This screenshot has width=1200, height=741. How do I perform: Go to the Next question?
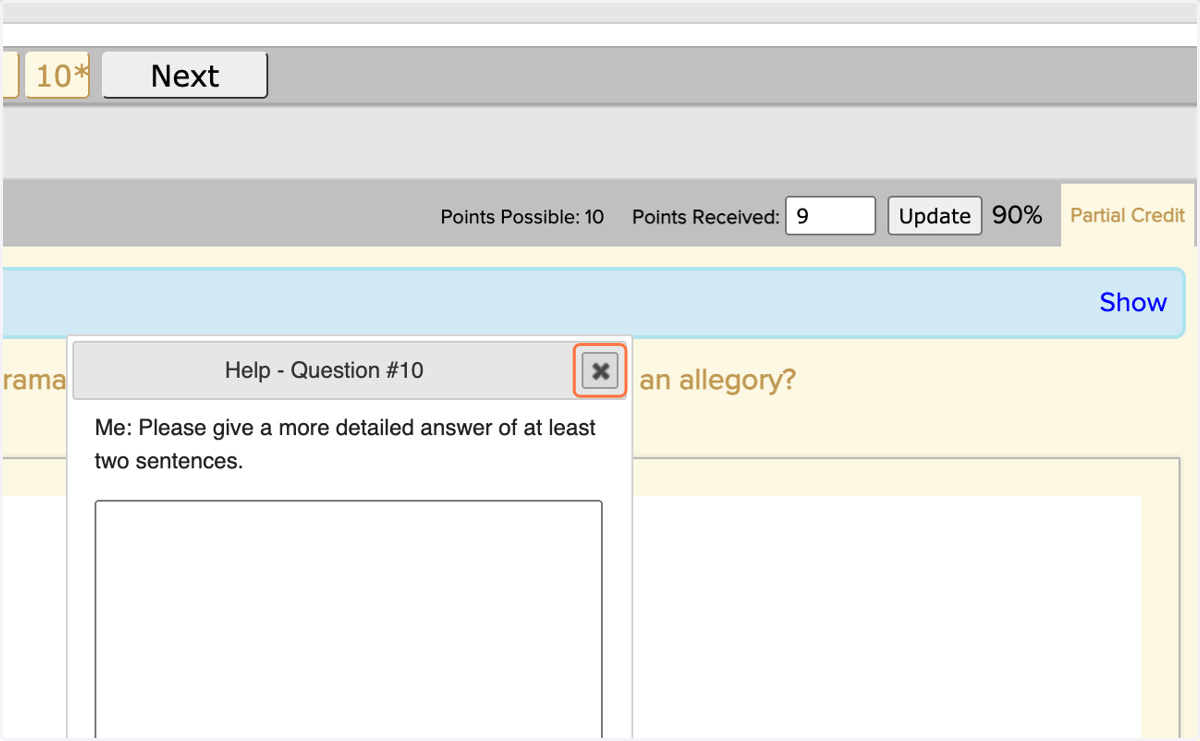click(185, 76)
